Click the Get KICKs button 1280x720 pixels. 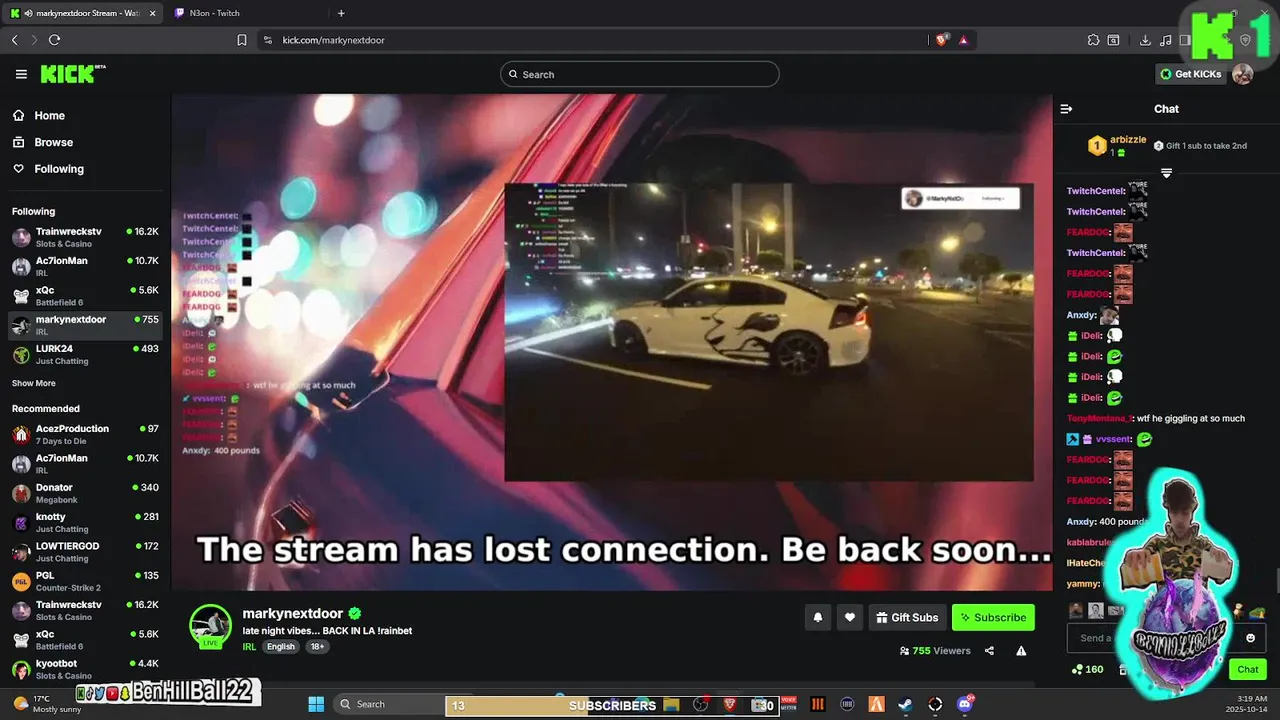(x=1190, y=74)
